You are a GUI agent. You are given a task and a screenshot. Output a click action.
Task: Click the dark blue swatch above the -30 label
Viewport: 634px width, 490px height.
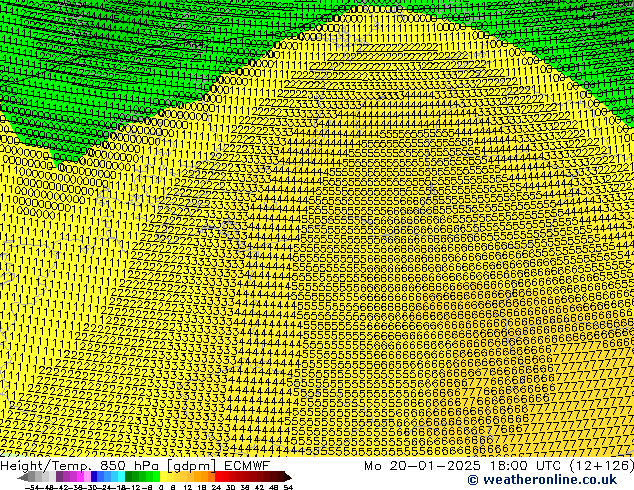pos(94,476)
